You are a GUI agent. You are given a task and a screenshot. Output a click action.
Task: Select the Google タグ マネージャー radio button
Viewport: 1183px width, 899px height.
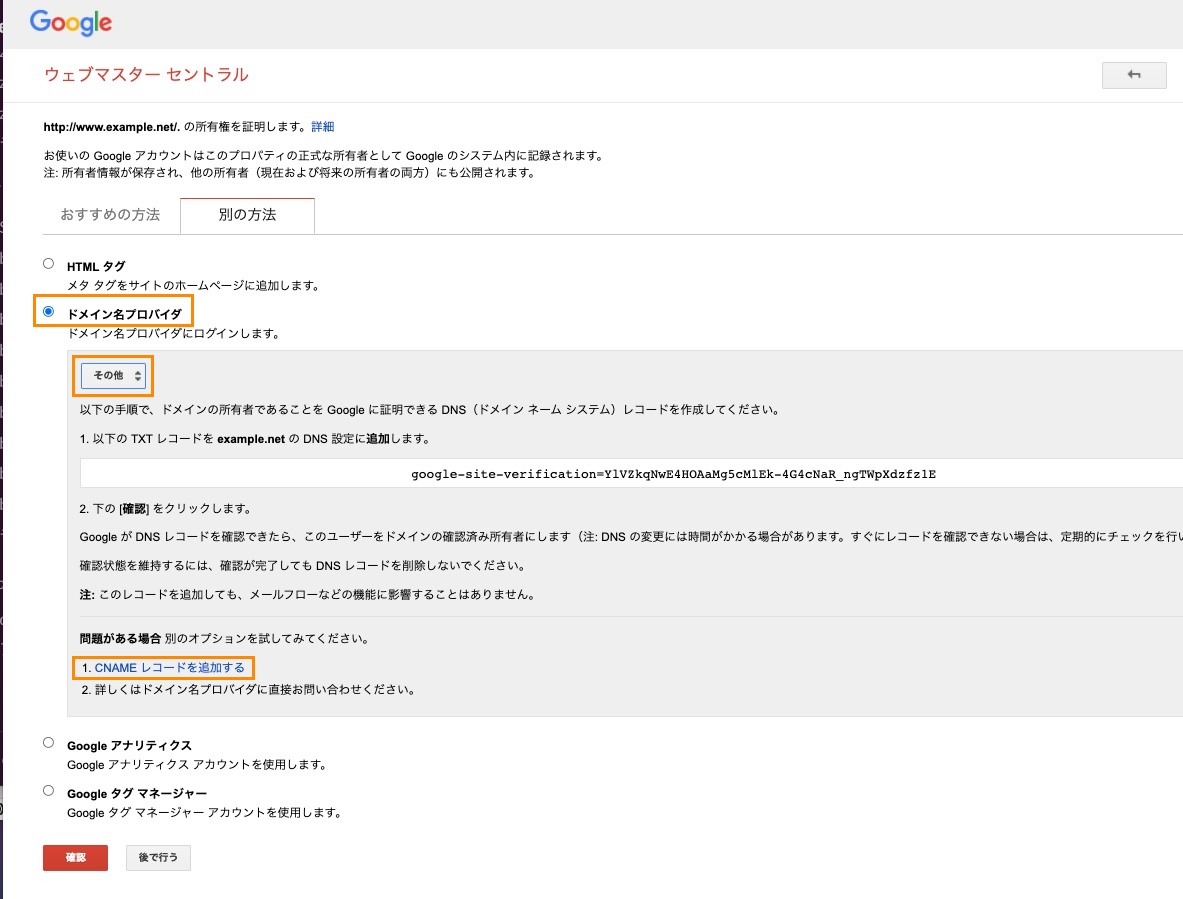48,790
